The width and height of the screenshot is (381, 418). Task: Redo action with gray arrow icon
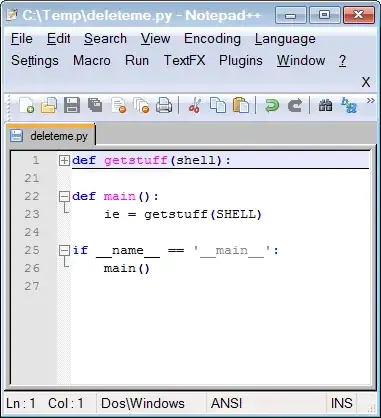[x=295, y=106]
